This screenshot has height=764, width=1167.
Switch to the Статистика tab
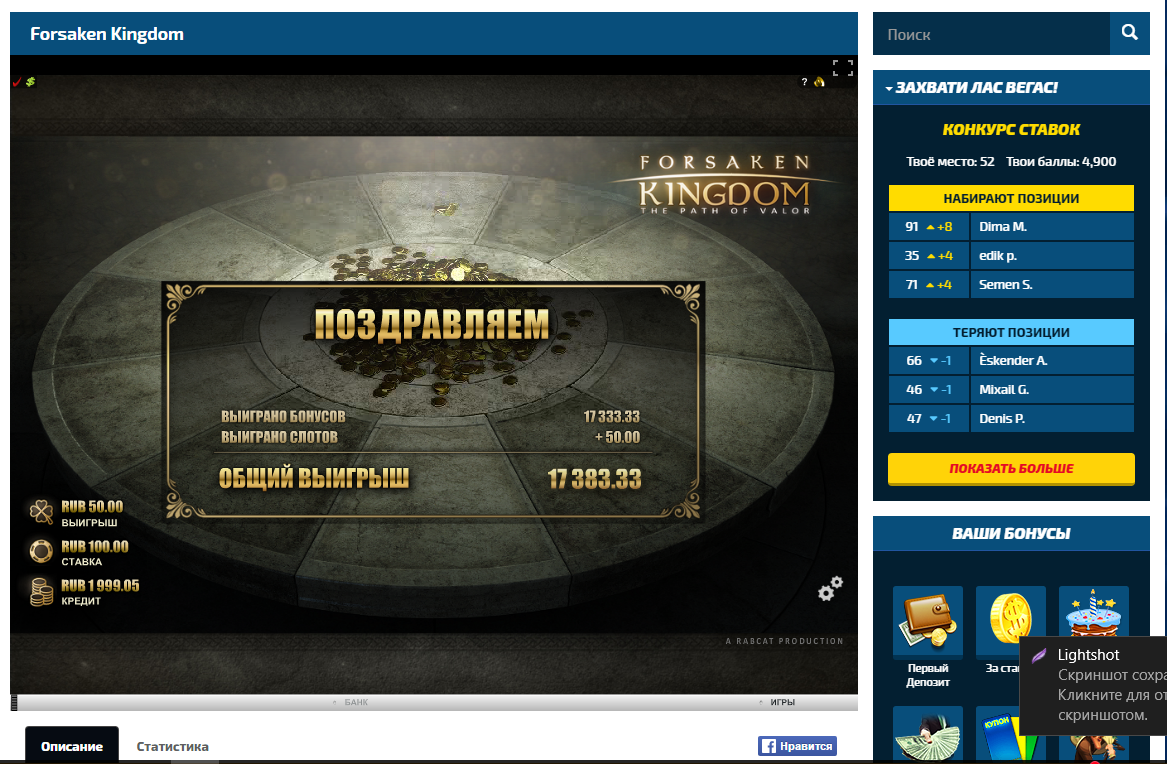[x=173, y=746]
